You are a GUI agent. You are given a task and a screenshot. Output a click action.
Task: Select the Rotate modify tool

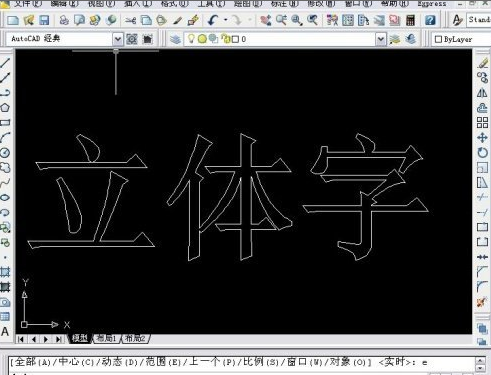coord(482,153)
